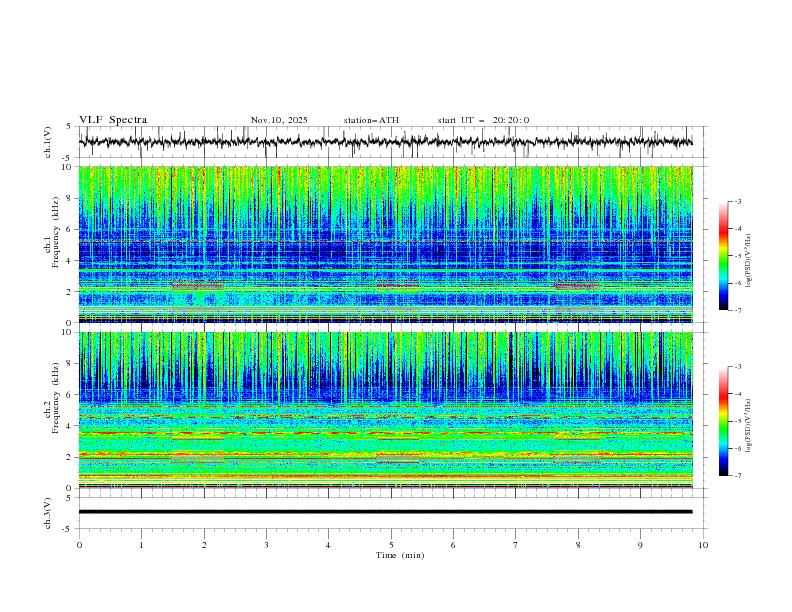Click the ch.1 spectrogram plot area
This screenshot has height=612, width=792.
385,244
